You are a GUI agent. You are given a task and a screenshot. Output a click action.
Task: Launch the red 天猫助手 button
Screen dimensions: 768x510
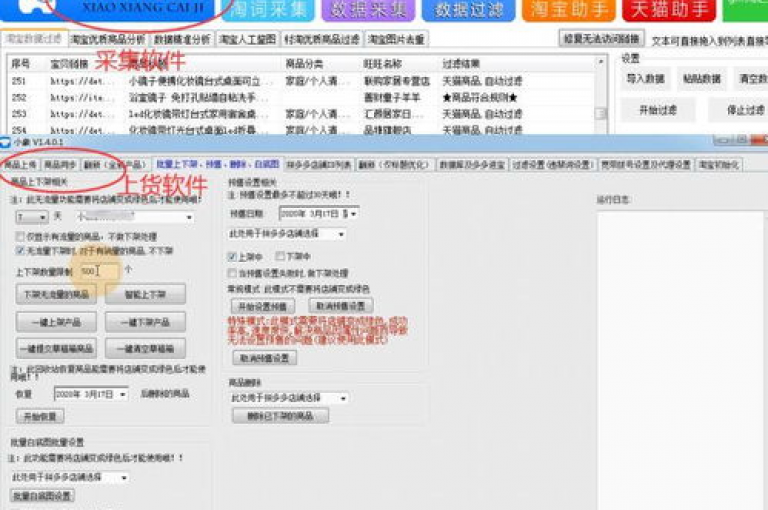669,10
